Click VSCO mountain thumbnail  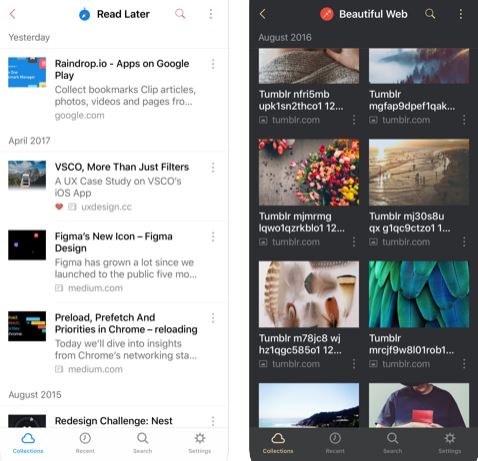pos(27,175)
